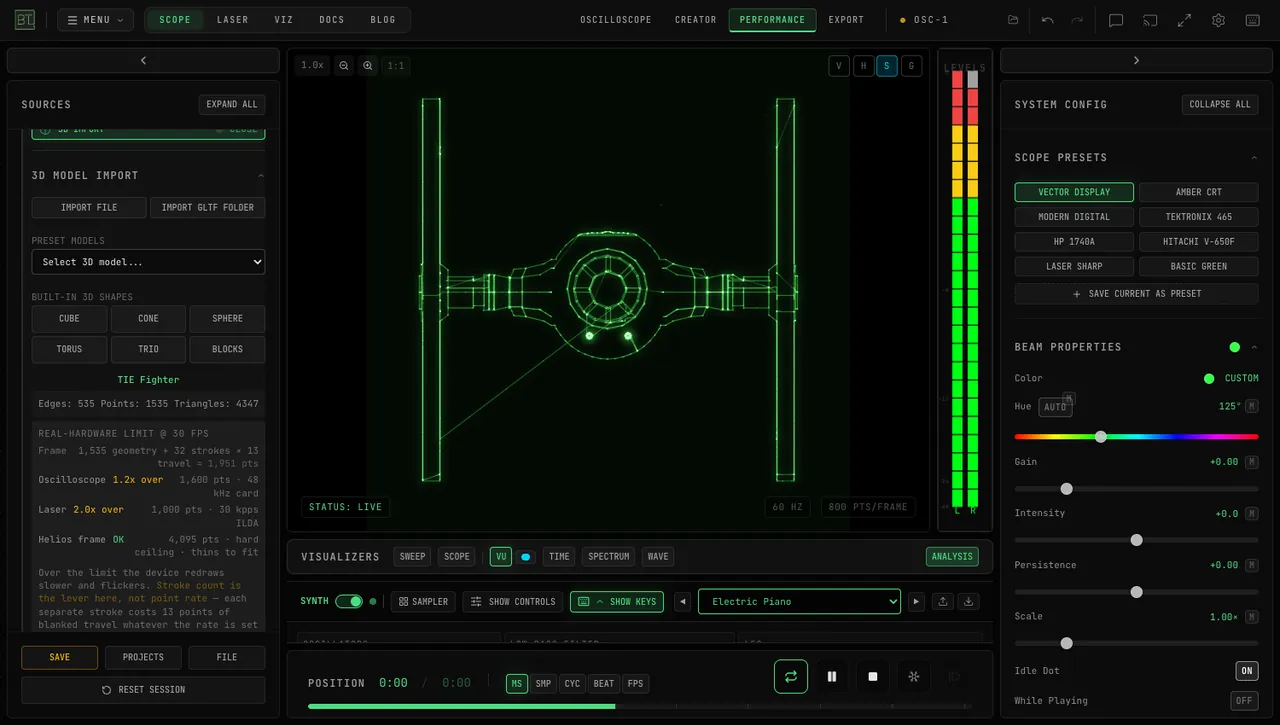
Task: Open the Menu dropdown
Action: [x=95, y=20]
